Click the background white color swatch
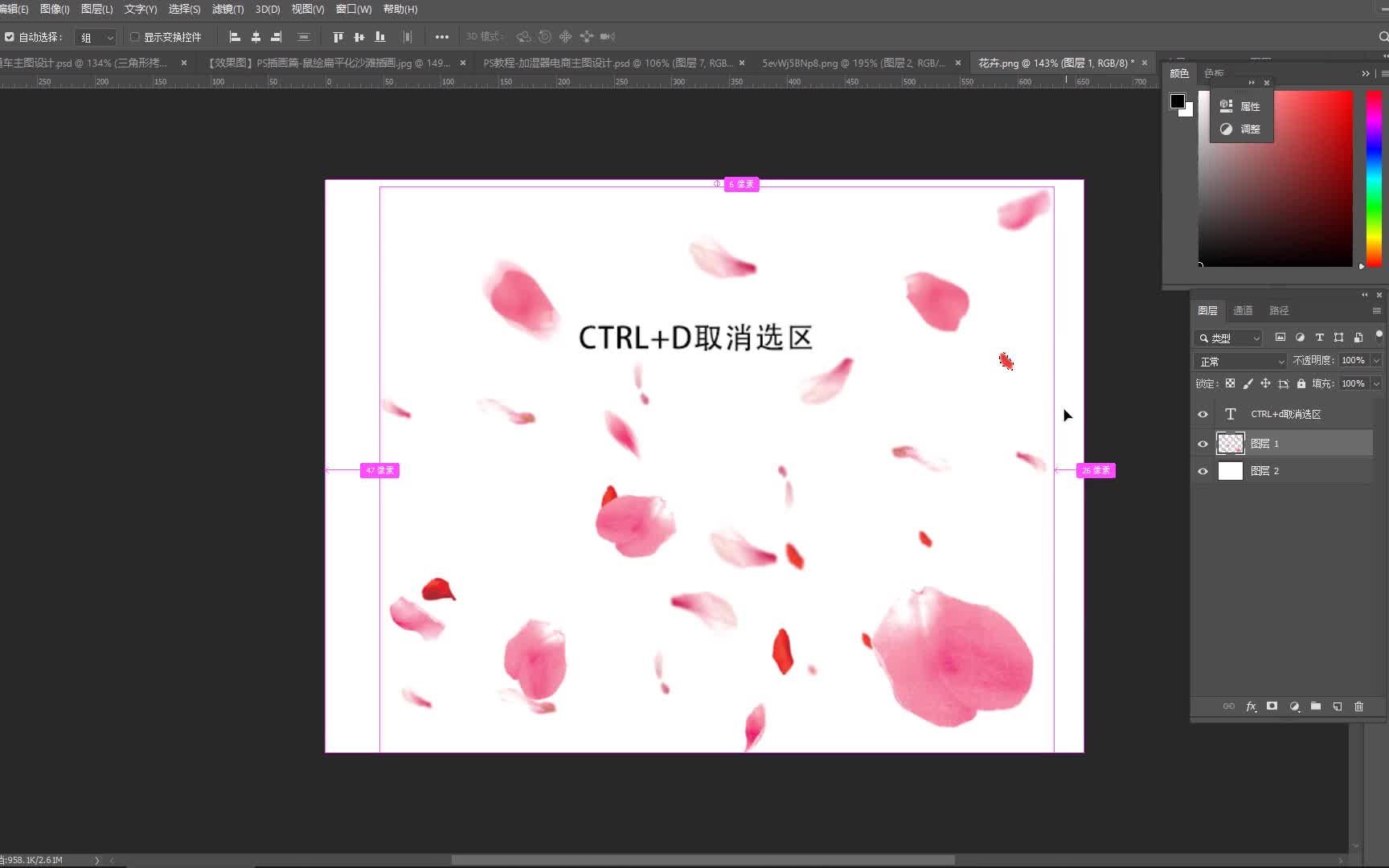Image resolution: width=1389 pixels, height=868 pixels. click(1189, 113)
